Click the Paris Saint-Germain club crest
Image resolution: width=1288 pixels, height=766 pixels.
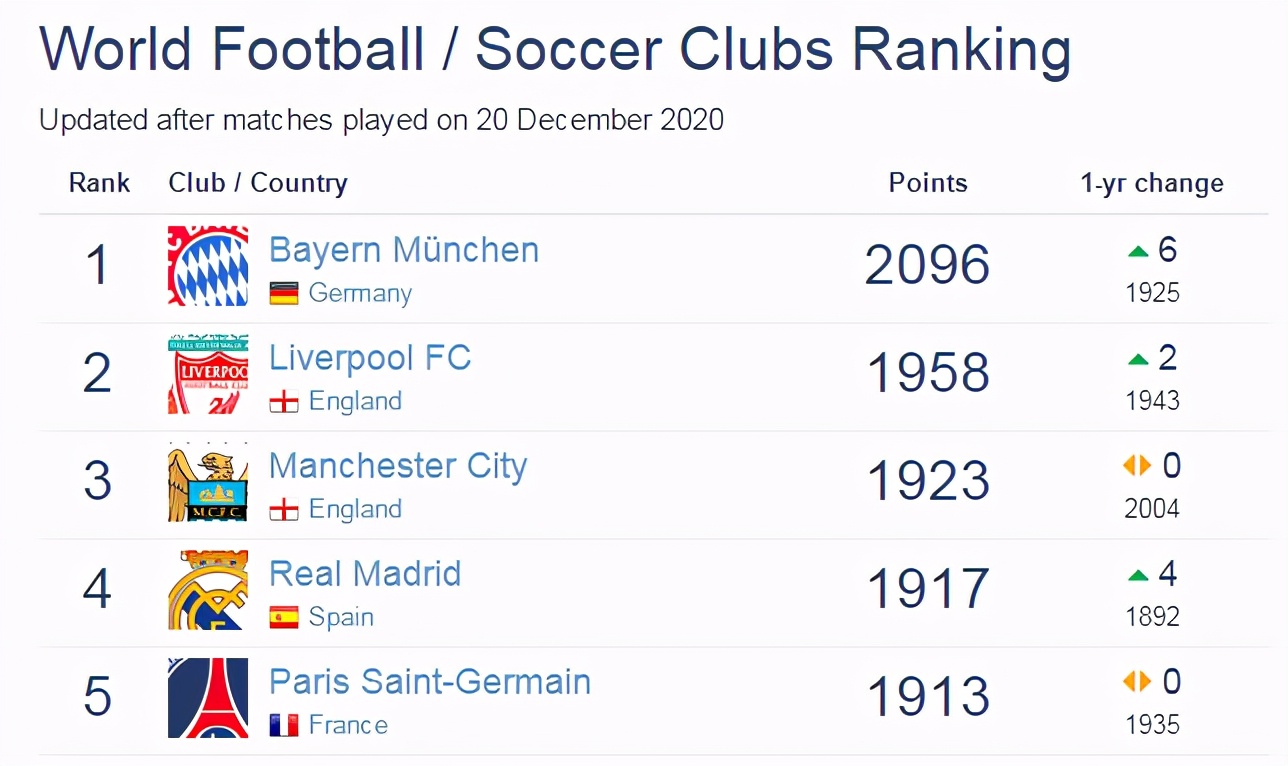point(208,698)
